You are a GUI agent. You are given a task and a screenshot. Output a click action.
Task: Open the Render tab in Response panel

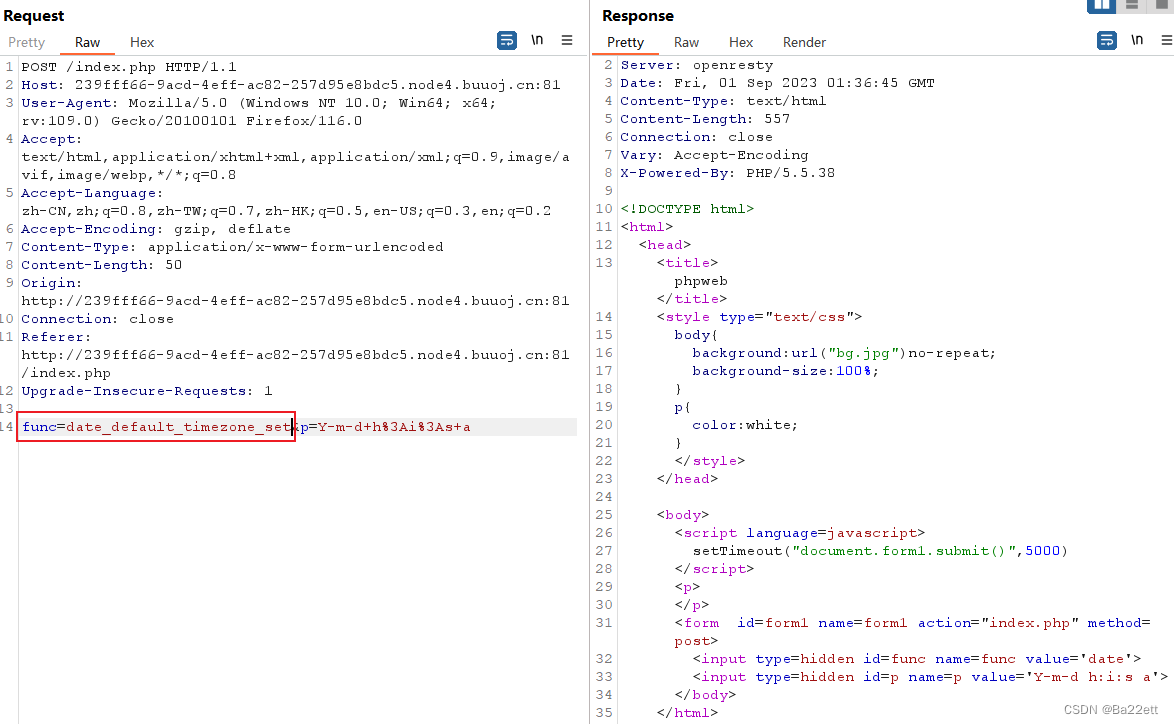pyautogui.click(x=804, y=42)
